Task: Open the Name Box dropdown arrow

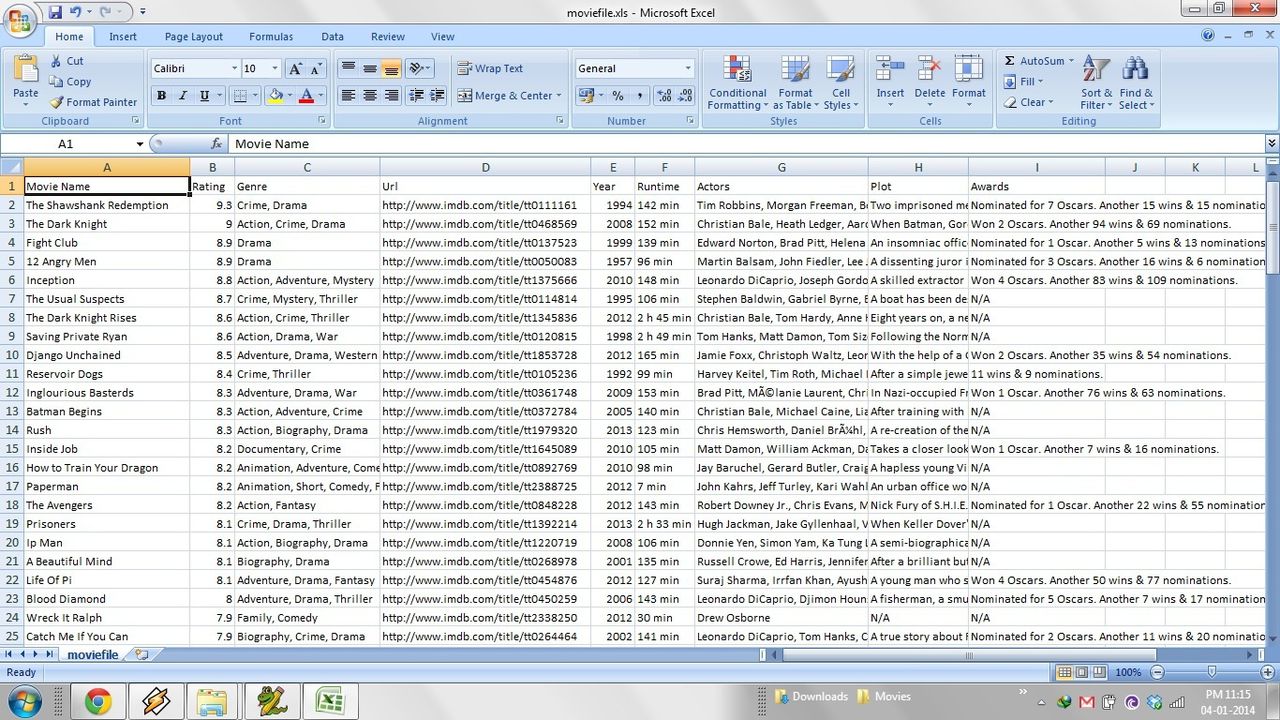Action: (x=139, y=144)
